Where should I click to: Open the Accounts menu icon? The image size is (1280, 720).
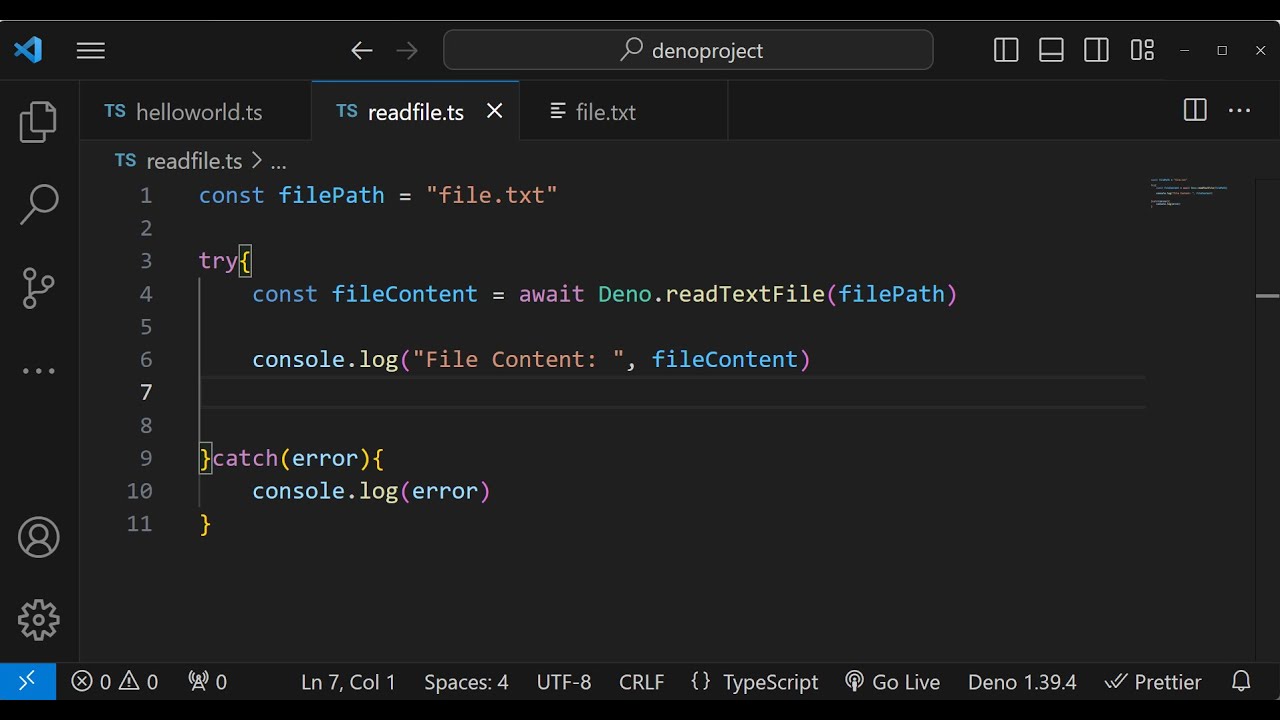tap(39, 539)
